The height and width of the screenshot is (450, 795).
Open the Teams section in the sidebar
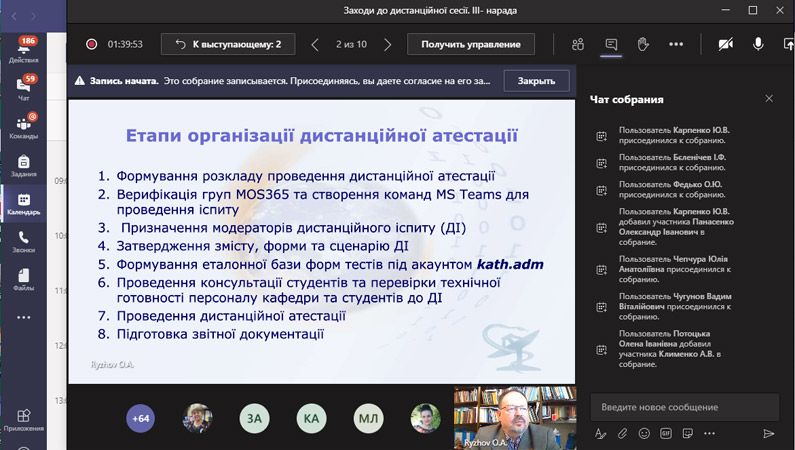click(x=23, y=127)
